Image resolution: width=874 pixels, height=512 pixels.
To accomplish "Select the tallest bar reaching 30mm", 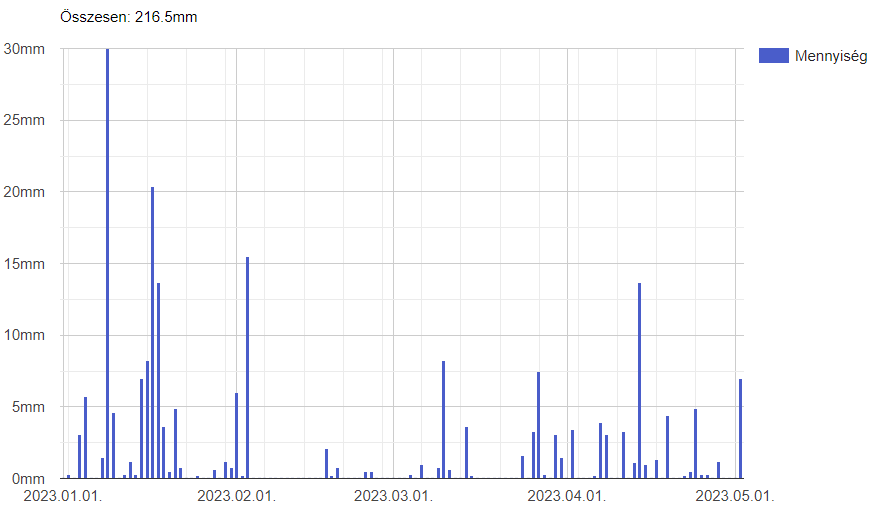I will click(x=108, y=263).
